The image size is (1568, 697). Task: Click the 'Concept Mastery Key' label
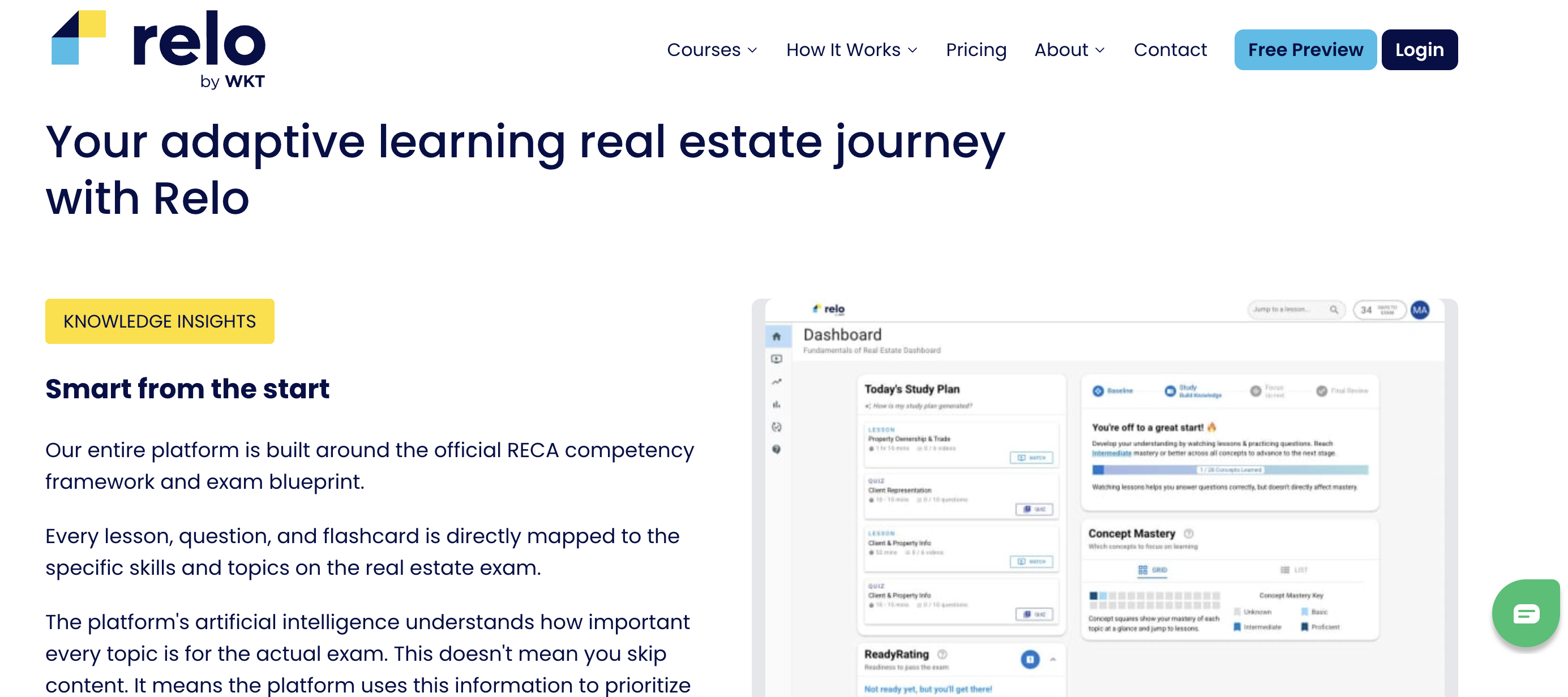pos(1291,595)
